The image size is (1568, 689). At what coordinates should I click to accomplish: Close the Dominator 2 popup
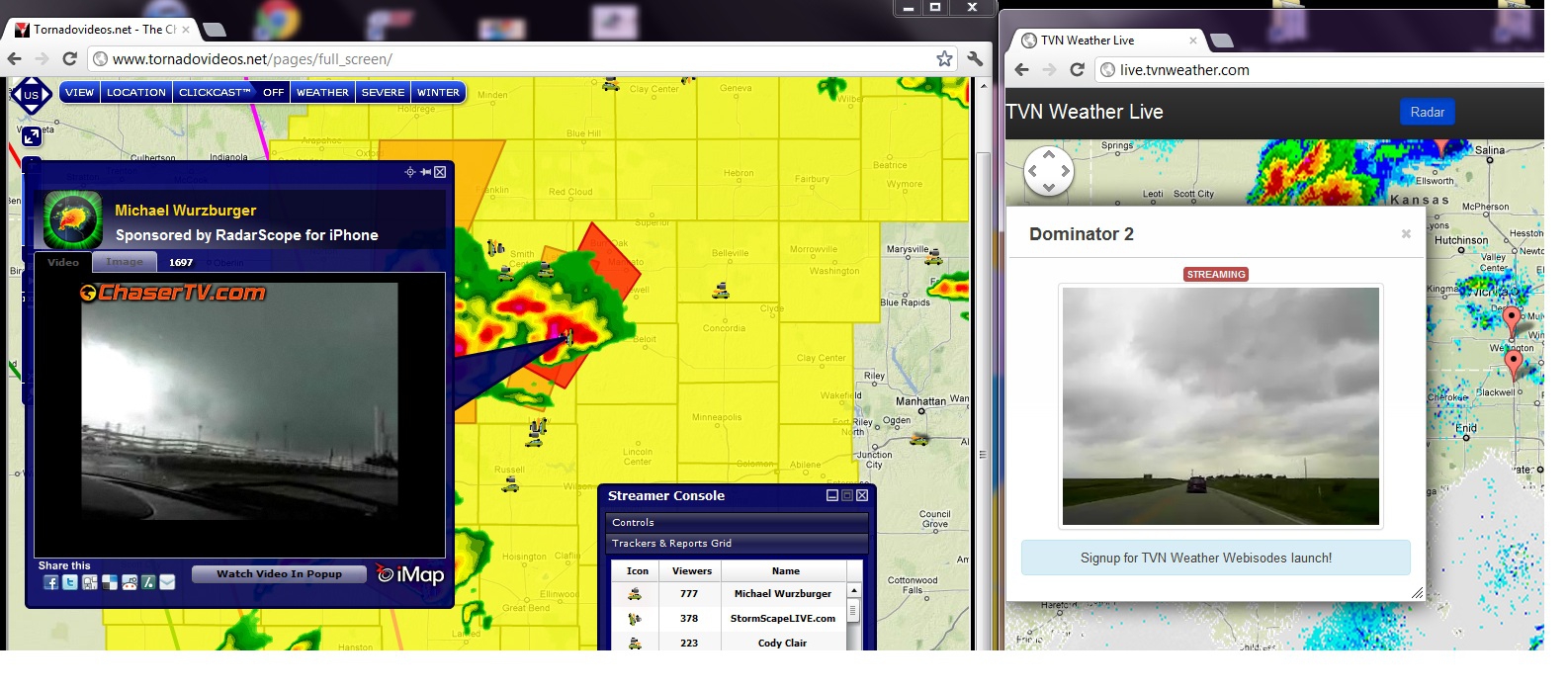(x=1406, y=234)
